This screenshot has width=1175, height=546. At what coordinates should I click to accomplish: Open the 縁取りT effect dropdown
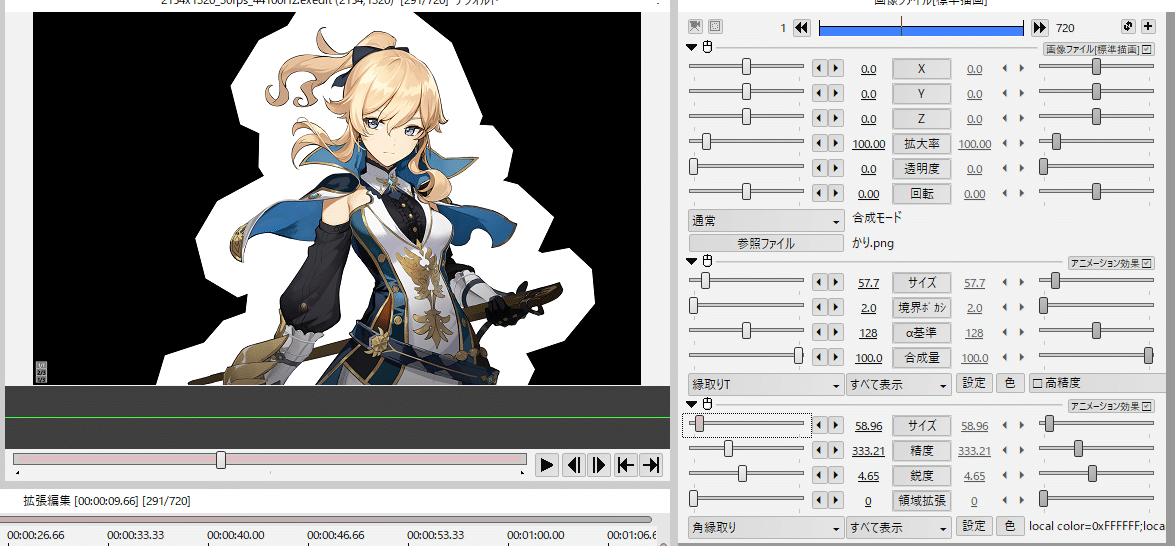pos(766,385)
